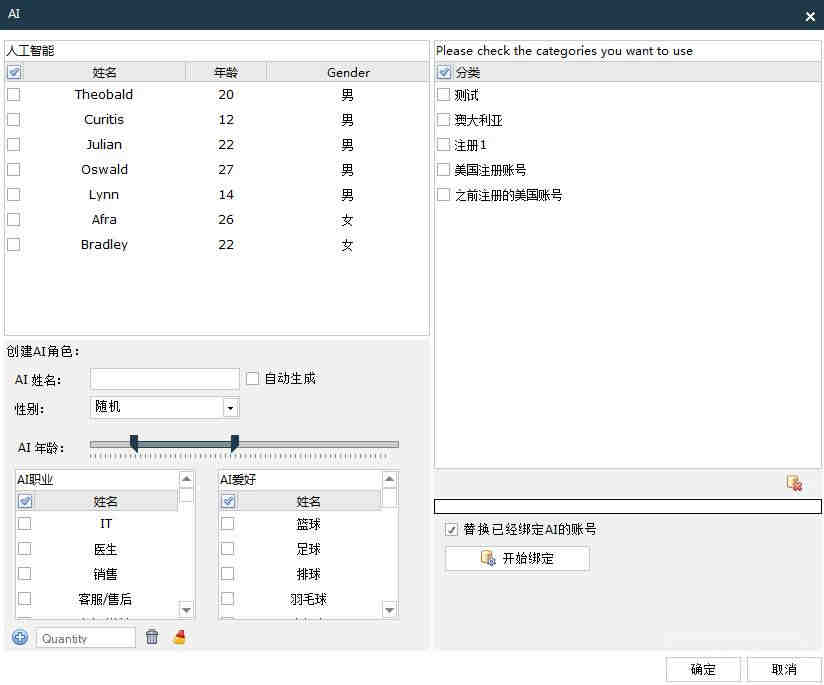
Task: Check the box for Curitis
Action: tap(14, 119)
